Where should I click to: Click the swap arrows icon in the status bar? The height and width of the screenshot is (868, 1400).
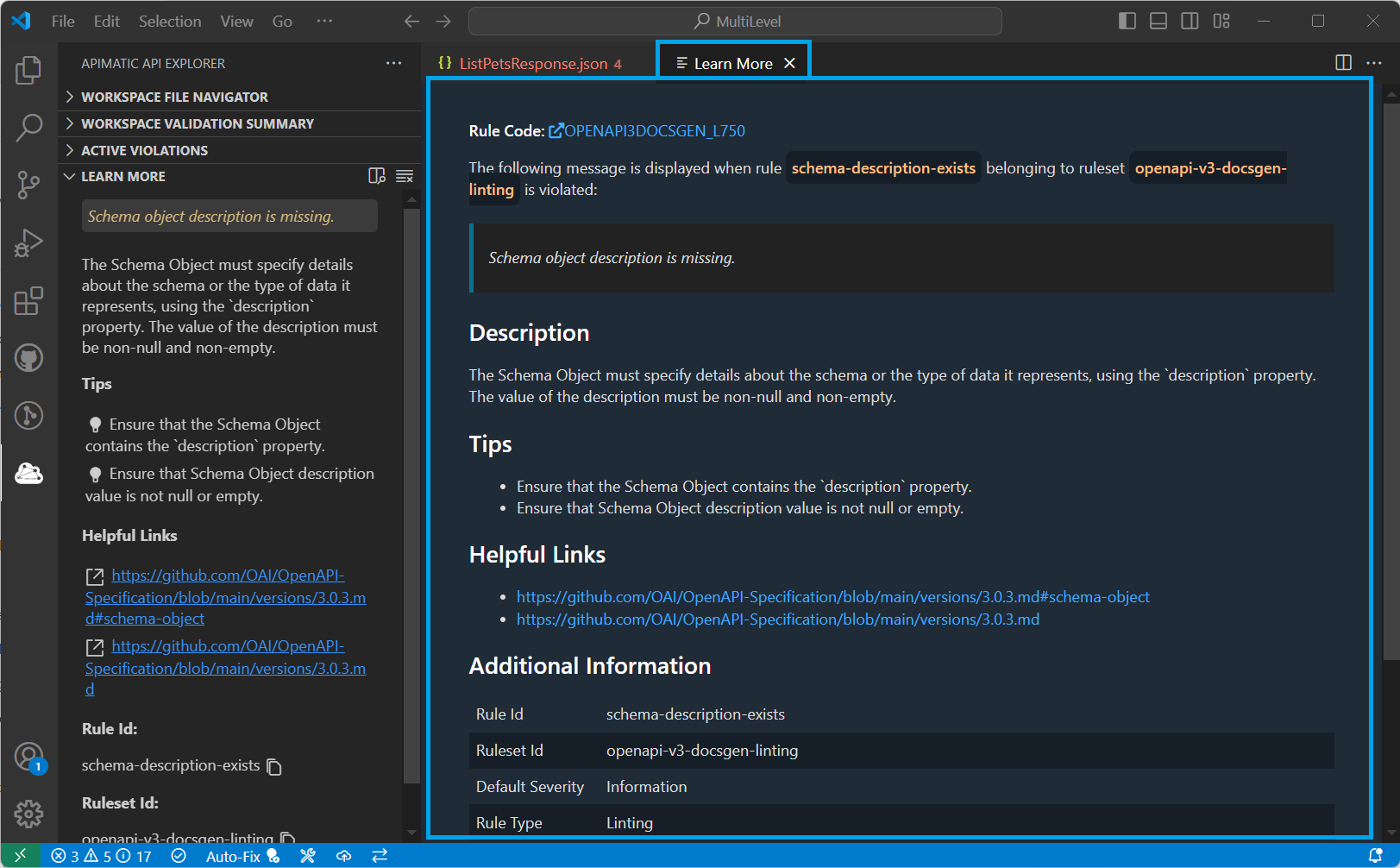(x=380, y=856)
